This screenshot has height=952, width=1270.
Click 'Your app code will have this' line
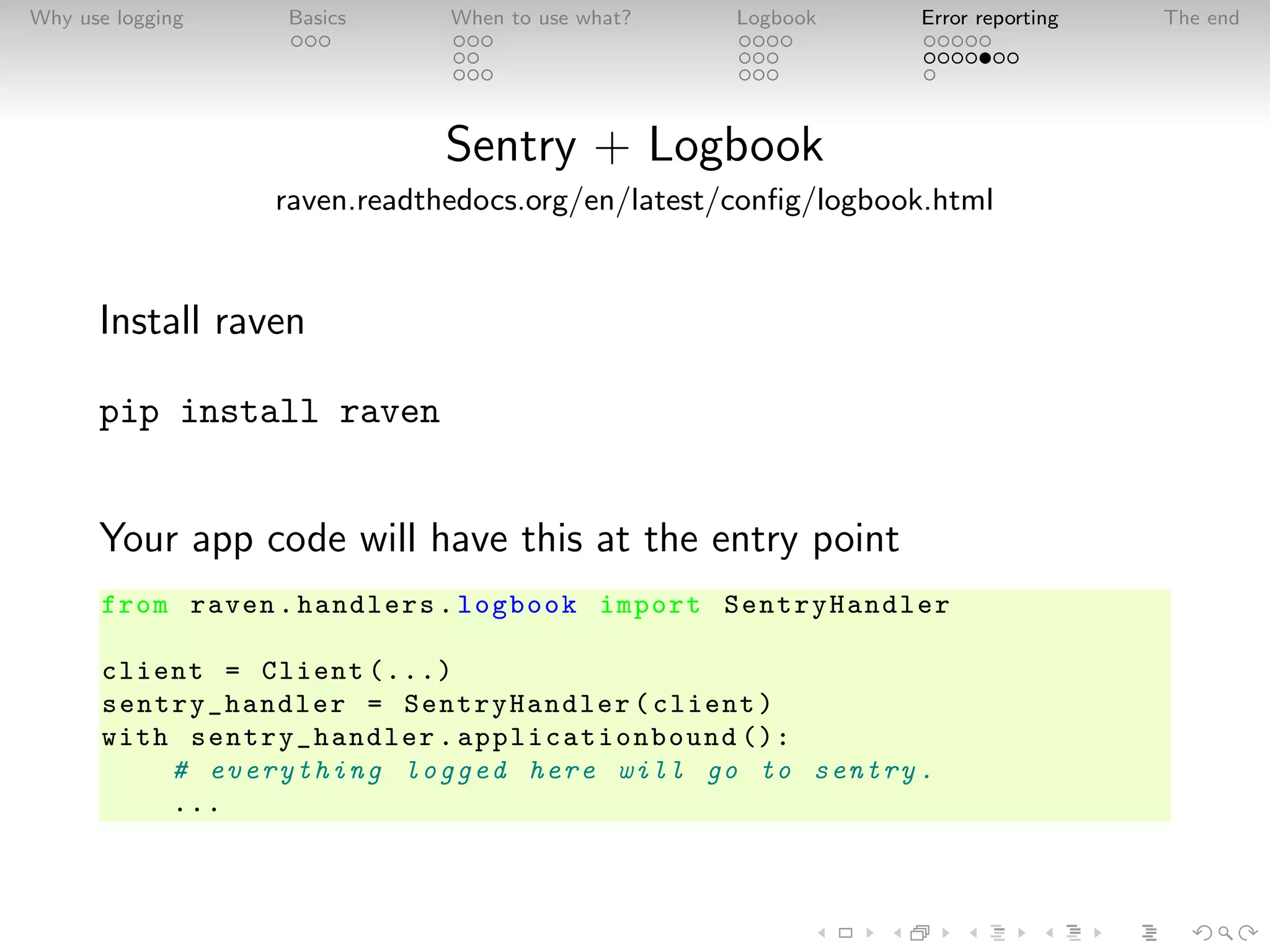(499, 539)
